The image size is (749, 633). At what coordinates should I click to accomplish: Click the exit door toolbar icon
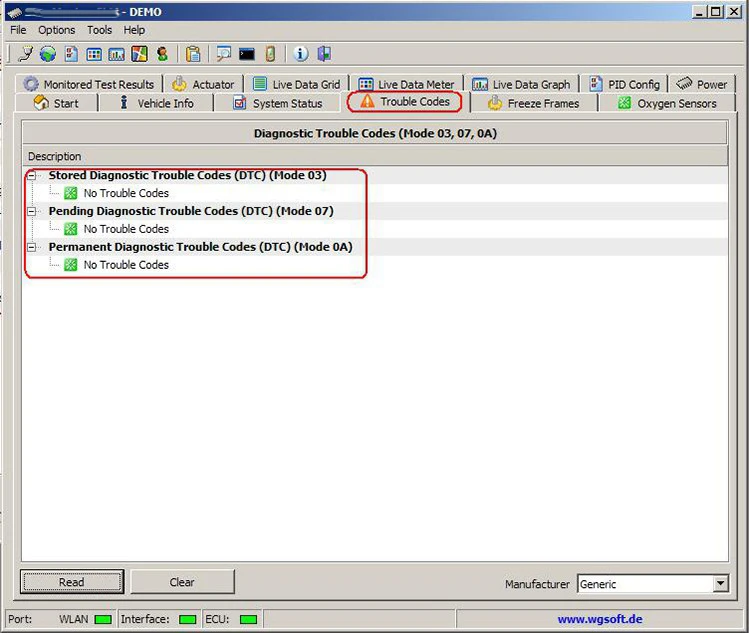324,54
